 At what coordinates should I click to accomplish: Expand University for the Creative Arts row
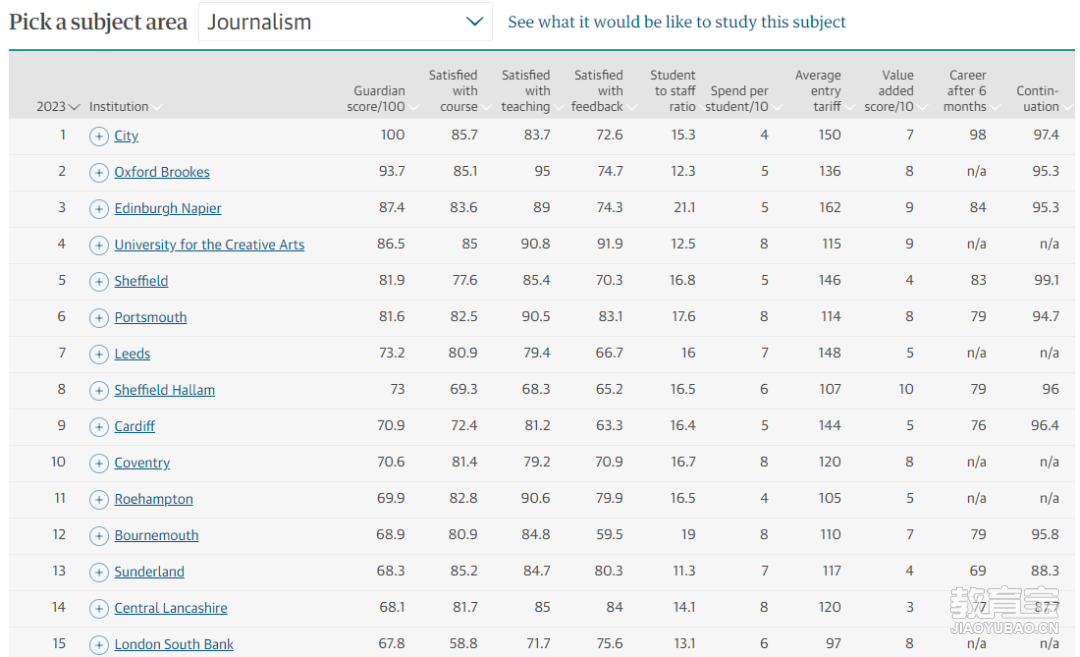tap(99, 245)
